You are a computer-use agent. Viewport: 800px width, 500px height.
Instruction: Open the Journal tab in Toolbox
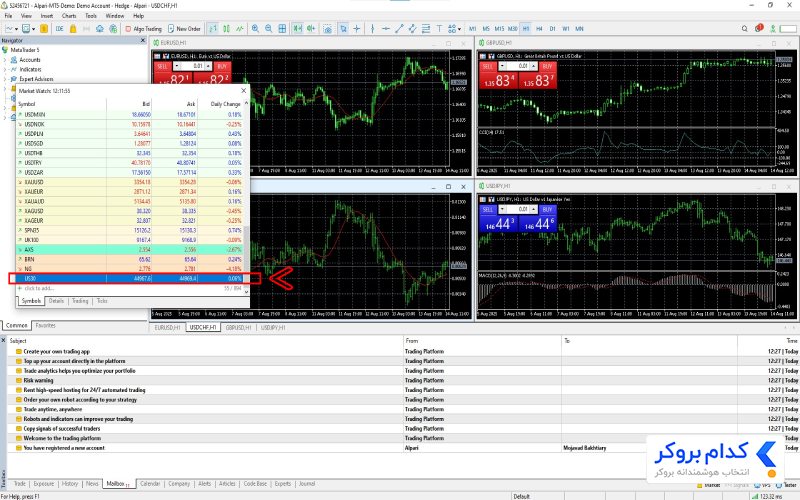pyautogui.click(x=307, y=484)
